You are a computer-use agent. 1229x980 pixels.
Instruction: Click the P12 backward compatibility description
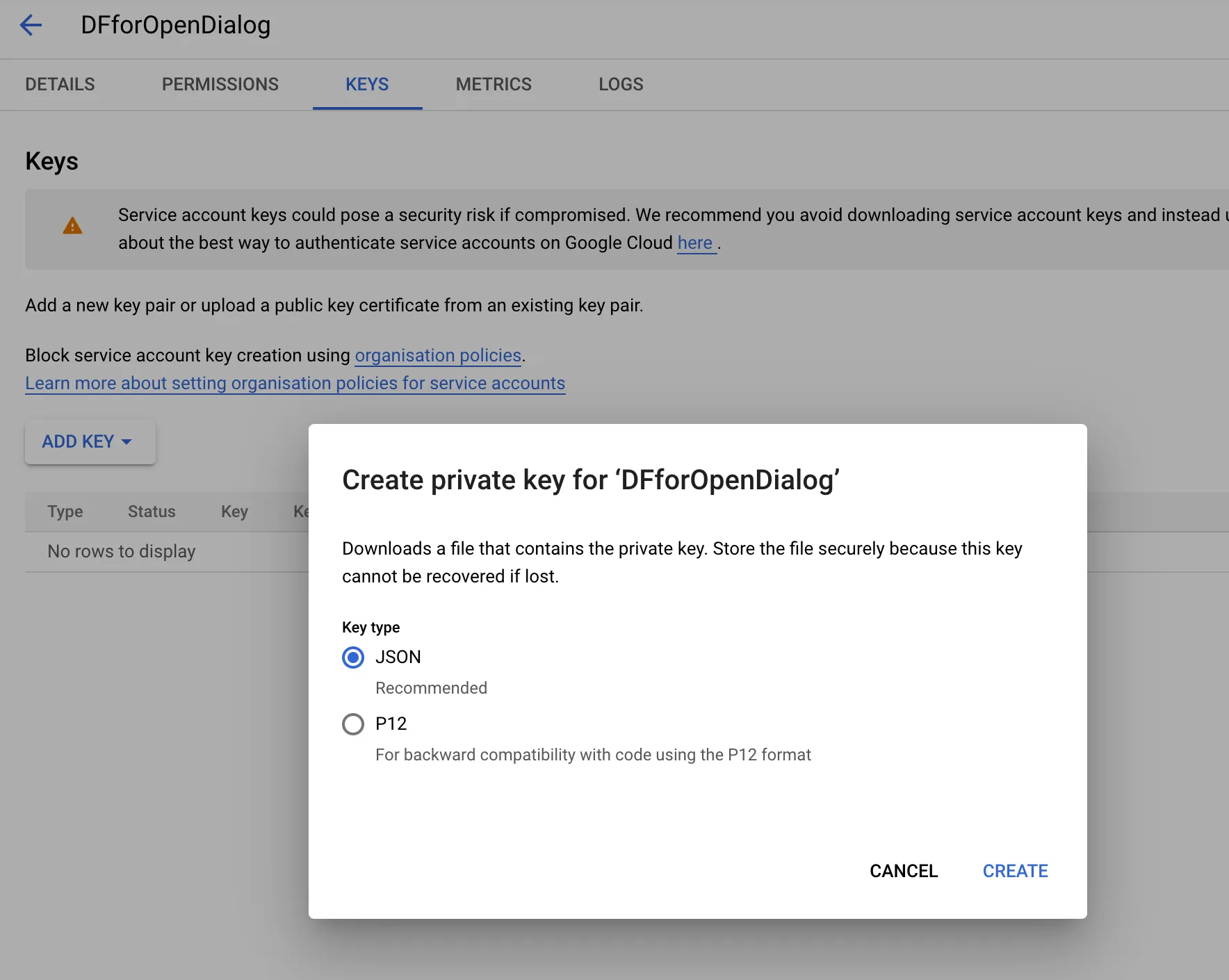593,755
